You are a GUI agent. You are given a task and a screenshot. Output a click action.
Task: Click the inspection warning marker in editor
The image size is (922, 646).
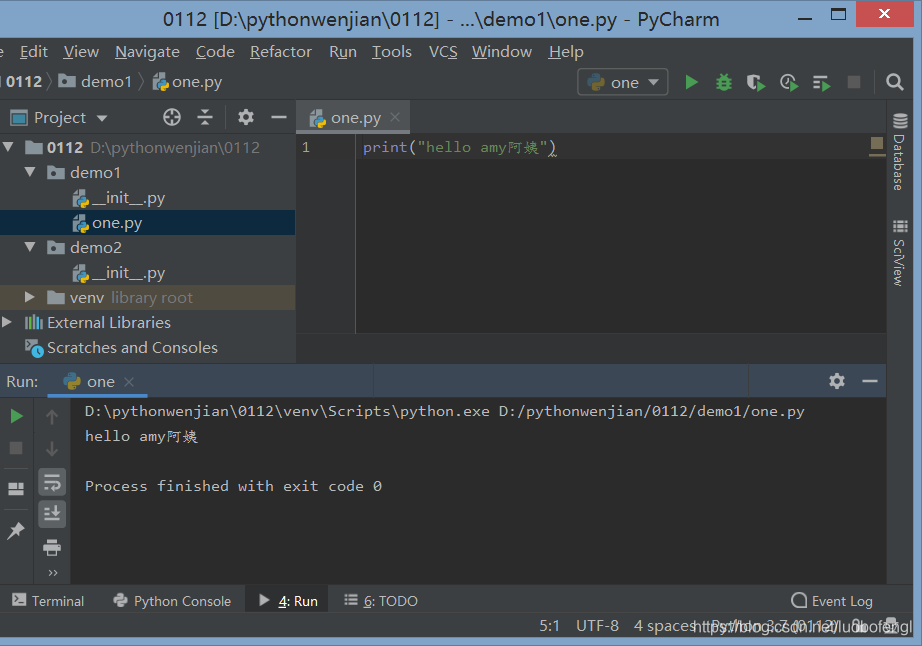(877, 142)
